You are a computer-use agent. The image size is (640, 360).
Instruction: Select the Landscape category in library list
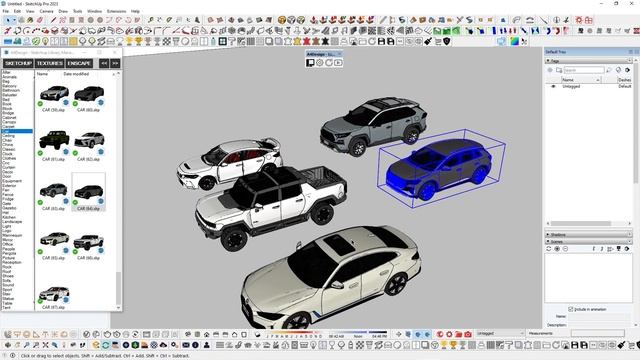coord(12,222)
